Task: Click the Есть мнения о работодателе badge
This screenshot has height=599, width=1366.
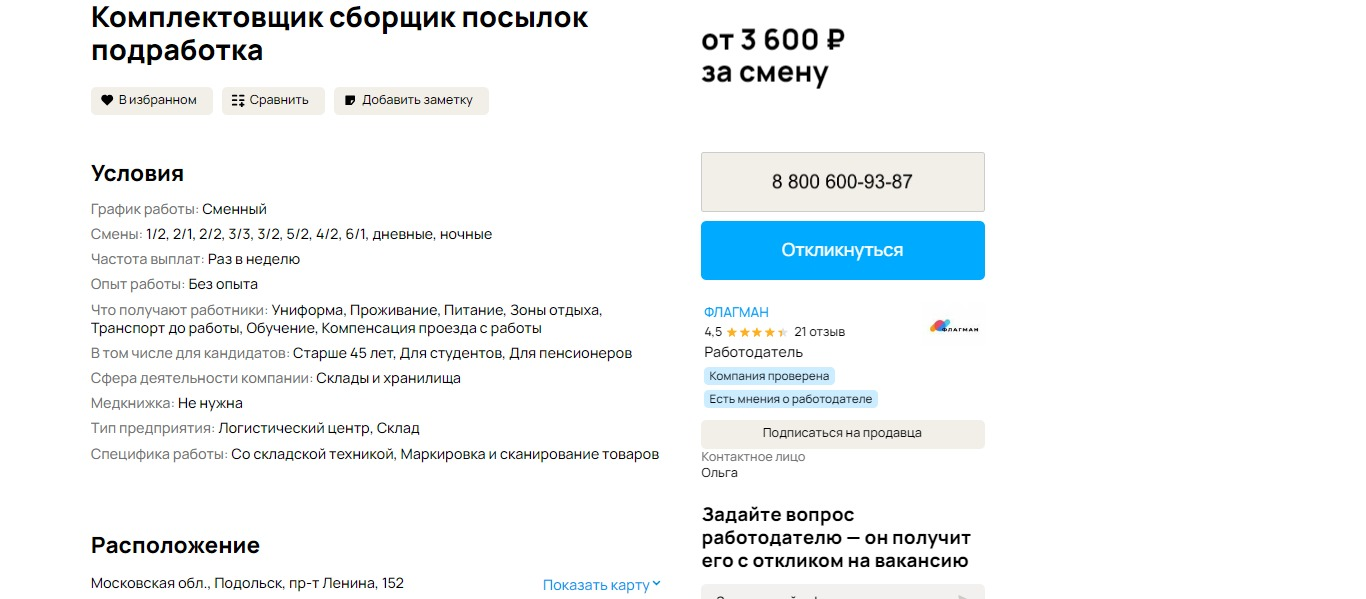Action: tap(790, 399)
